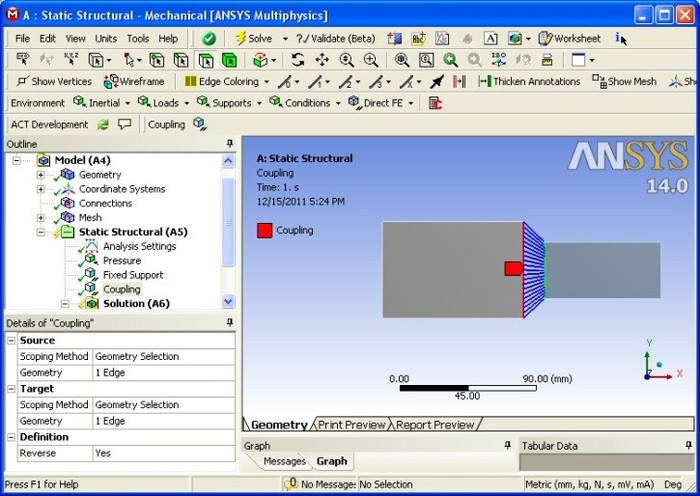This screenshot has width=700, height=496.
Task: Select the Zoom tool magnifier
Action: (346, 60)
